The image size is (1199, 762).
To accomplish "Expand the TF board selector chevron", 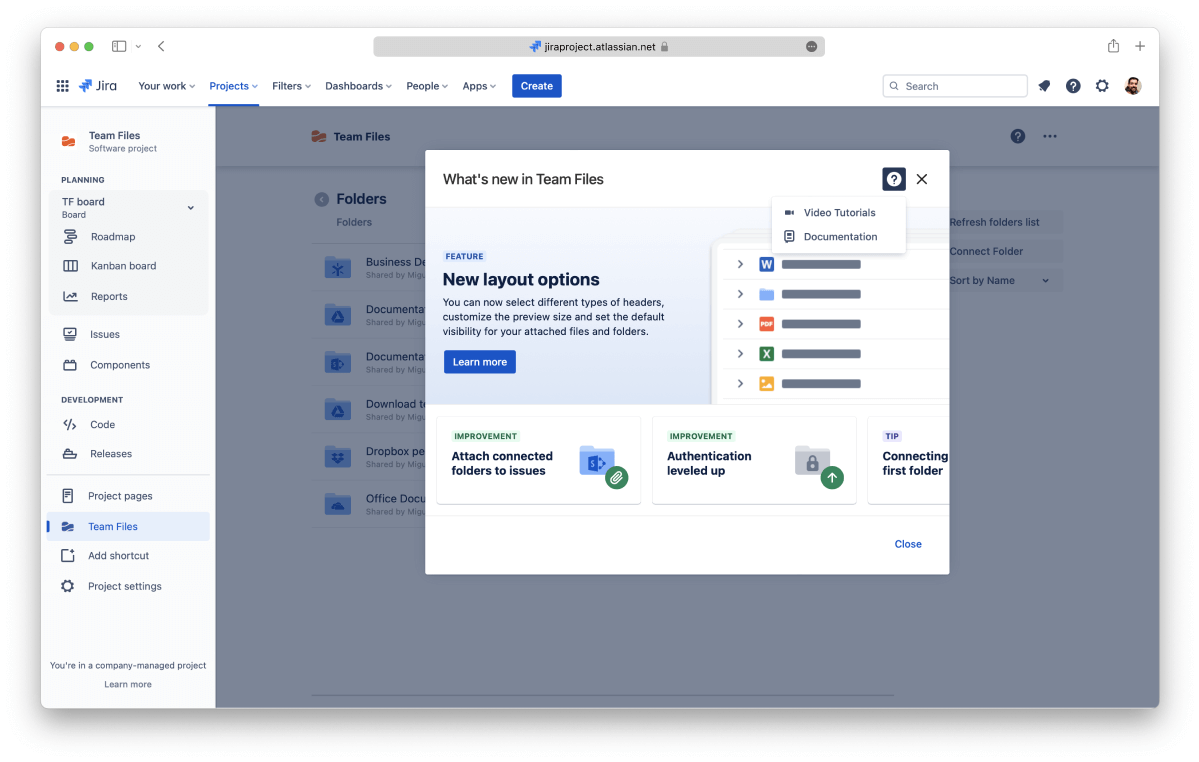I will (x=190, y=208).
